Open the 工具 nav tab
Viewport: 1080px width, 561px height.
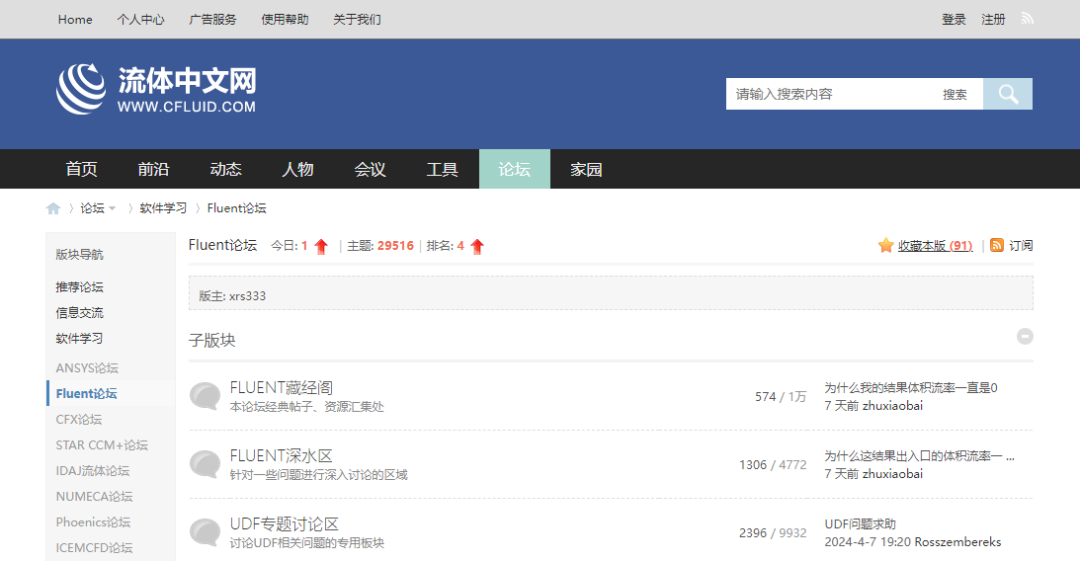coord(442,169)
